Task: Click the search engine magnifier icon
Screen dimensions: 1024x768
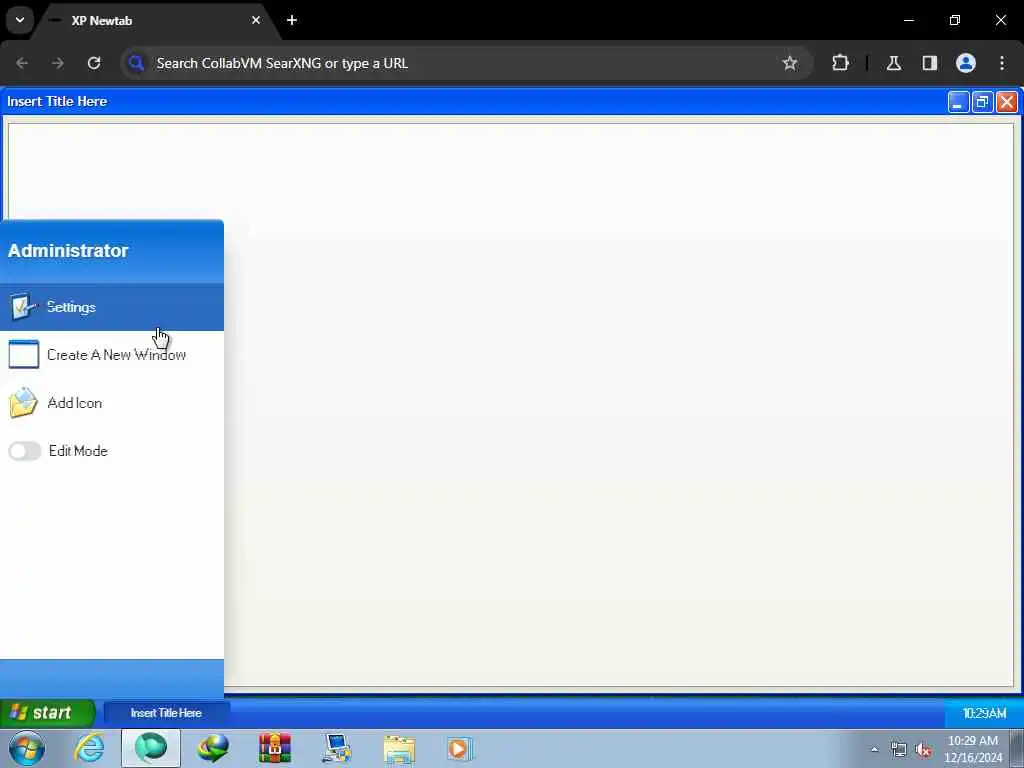Action: tap(136, 63)
